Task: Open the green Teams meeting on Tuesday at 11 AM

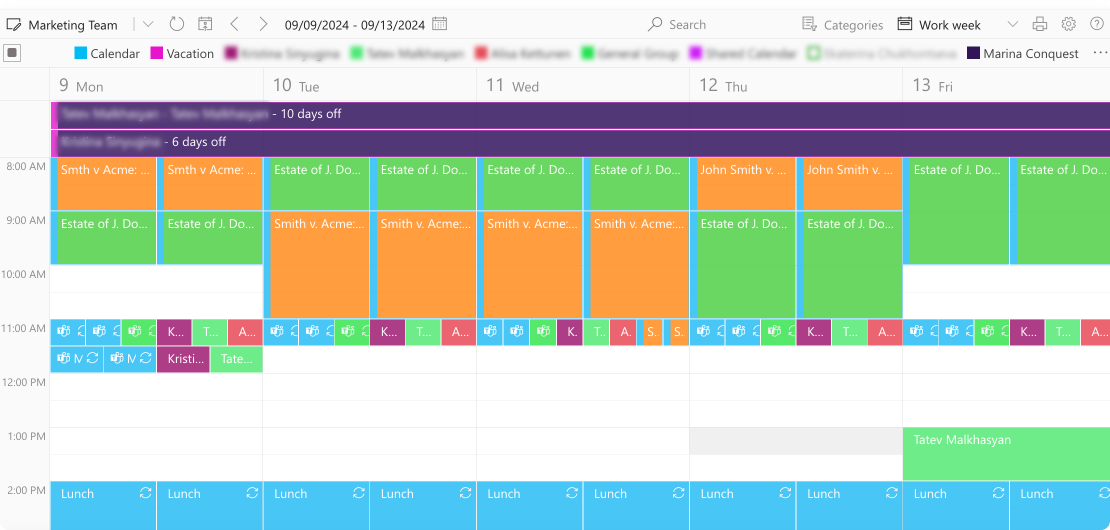Action: (352, 332)
